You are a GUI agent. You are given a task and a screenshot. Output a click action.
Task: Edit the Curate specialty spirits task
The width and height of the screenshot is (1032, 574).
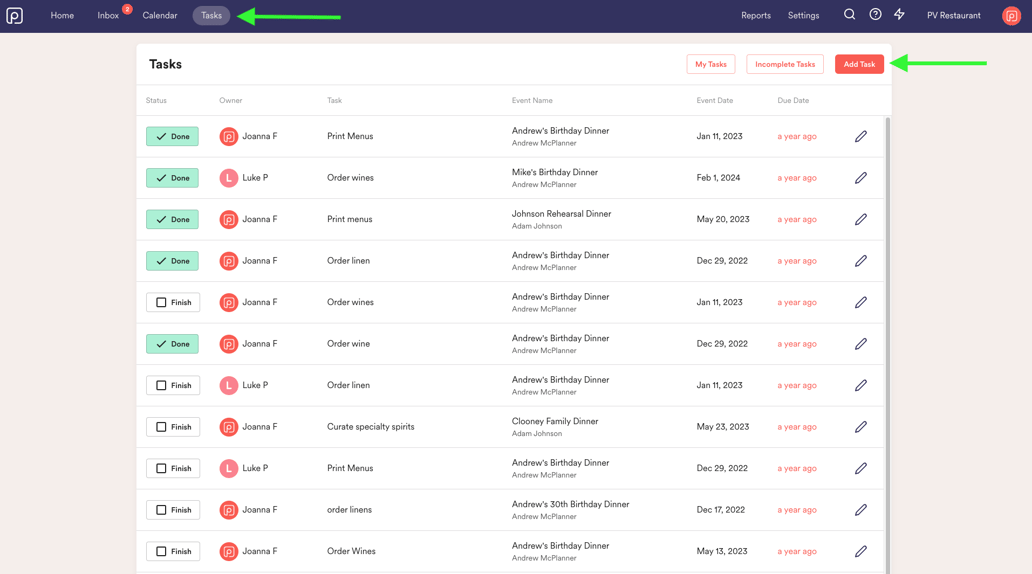pos(861,427)
